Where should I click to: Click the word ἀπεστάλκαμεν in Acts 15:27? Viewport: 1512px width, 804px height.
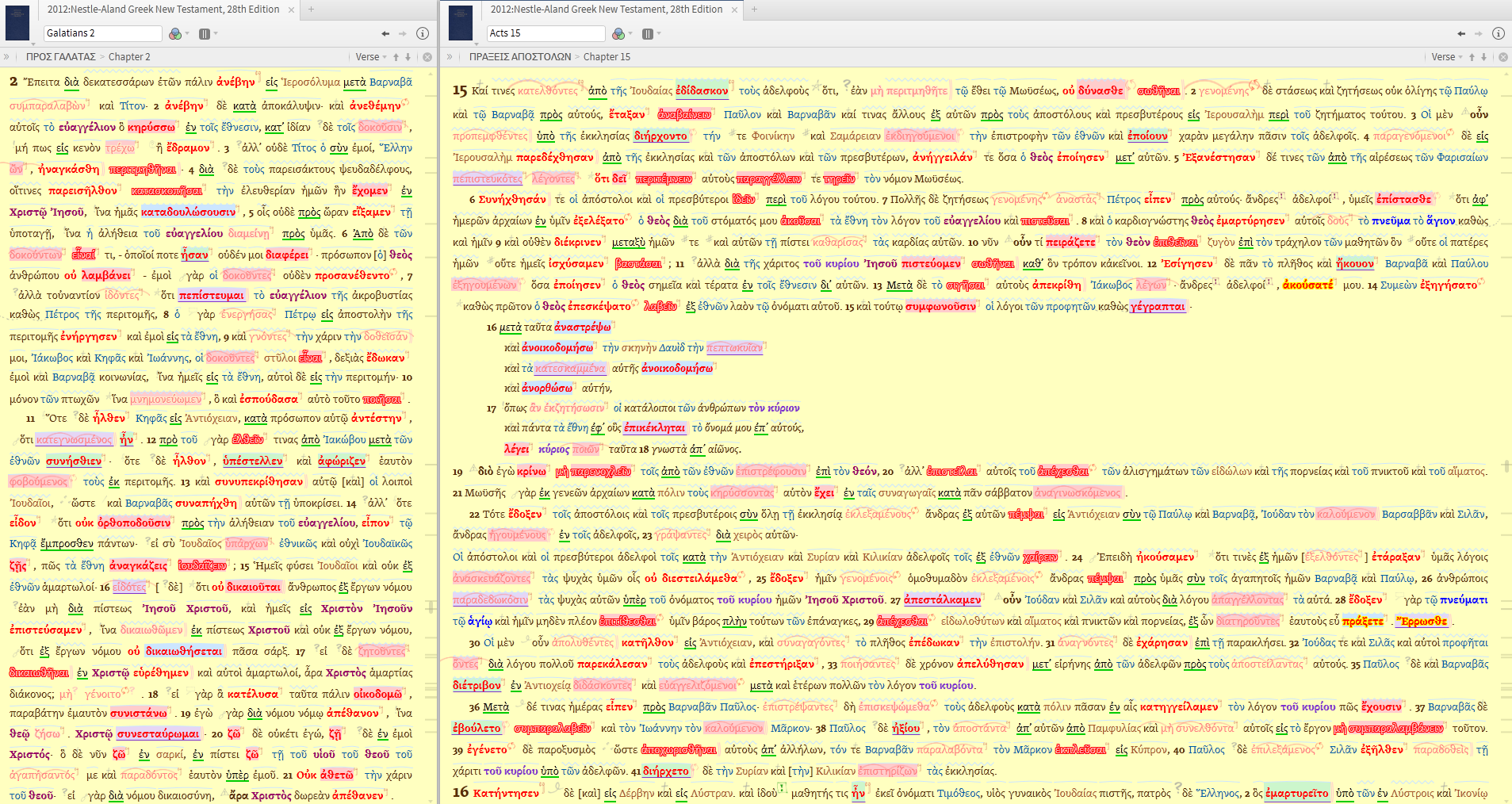[x=943, y=599]
